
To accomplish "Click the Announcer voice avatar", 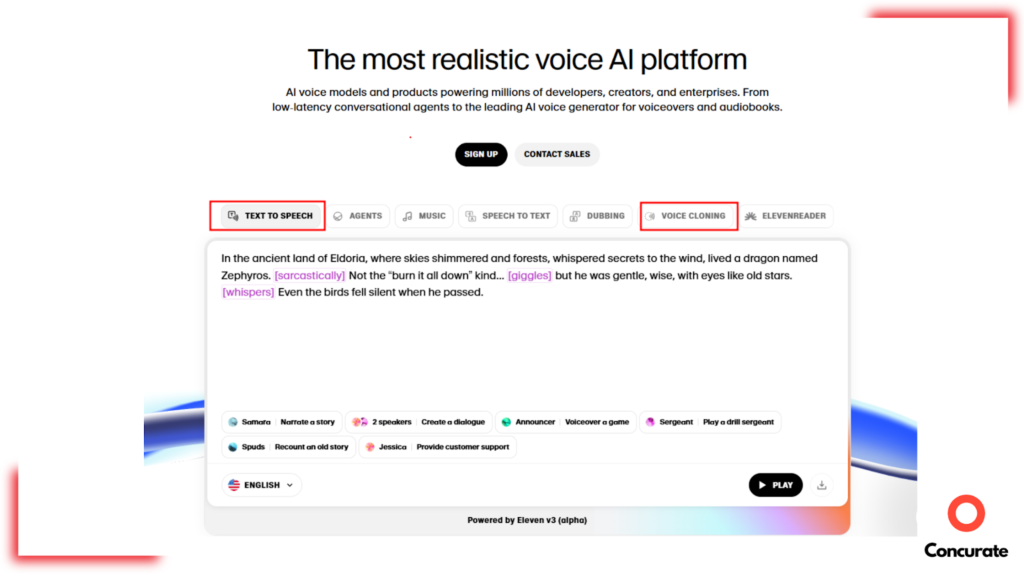I will pos(507,422).
